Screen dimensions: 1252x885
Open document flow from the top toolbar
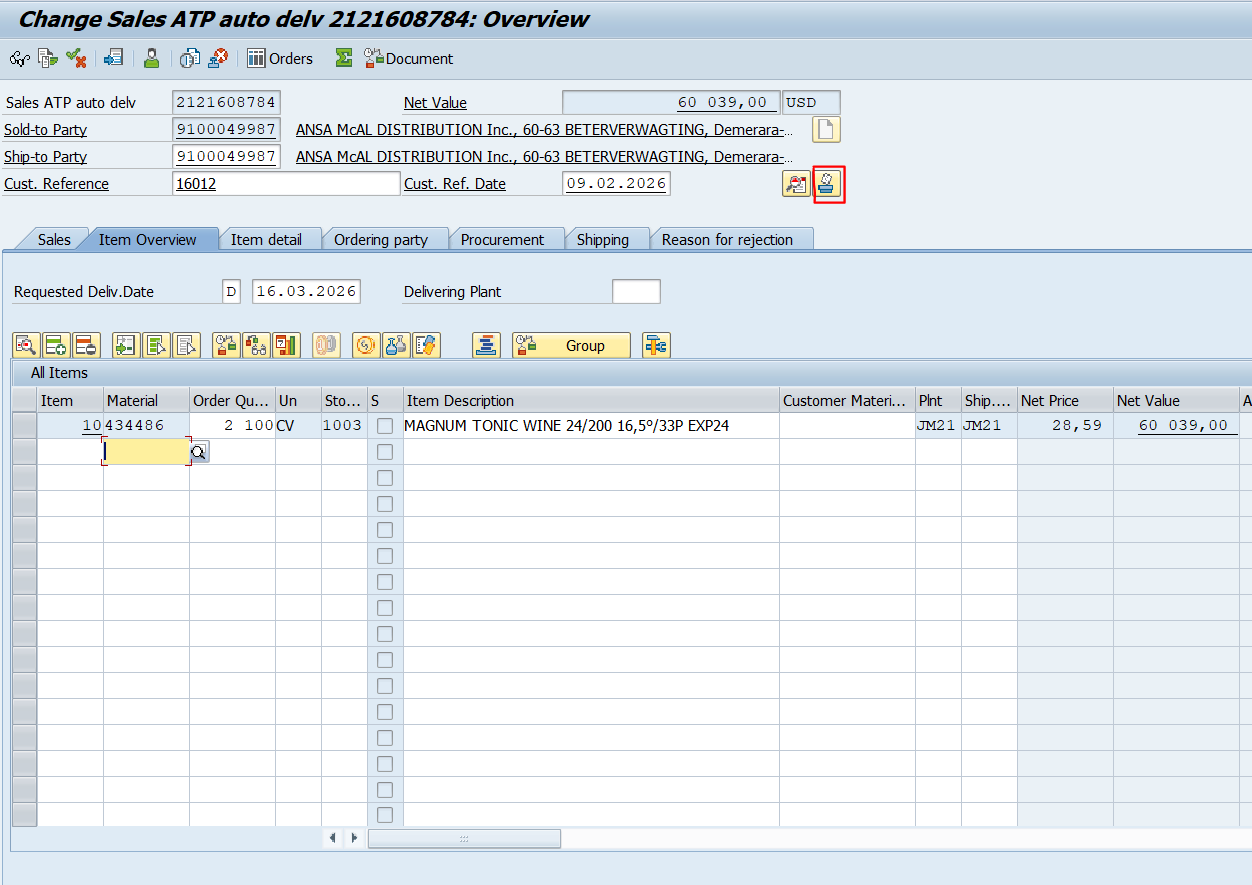47,59
